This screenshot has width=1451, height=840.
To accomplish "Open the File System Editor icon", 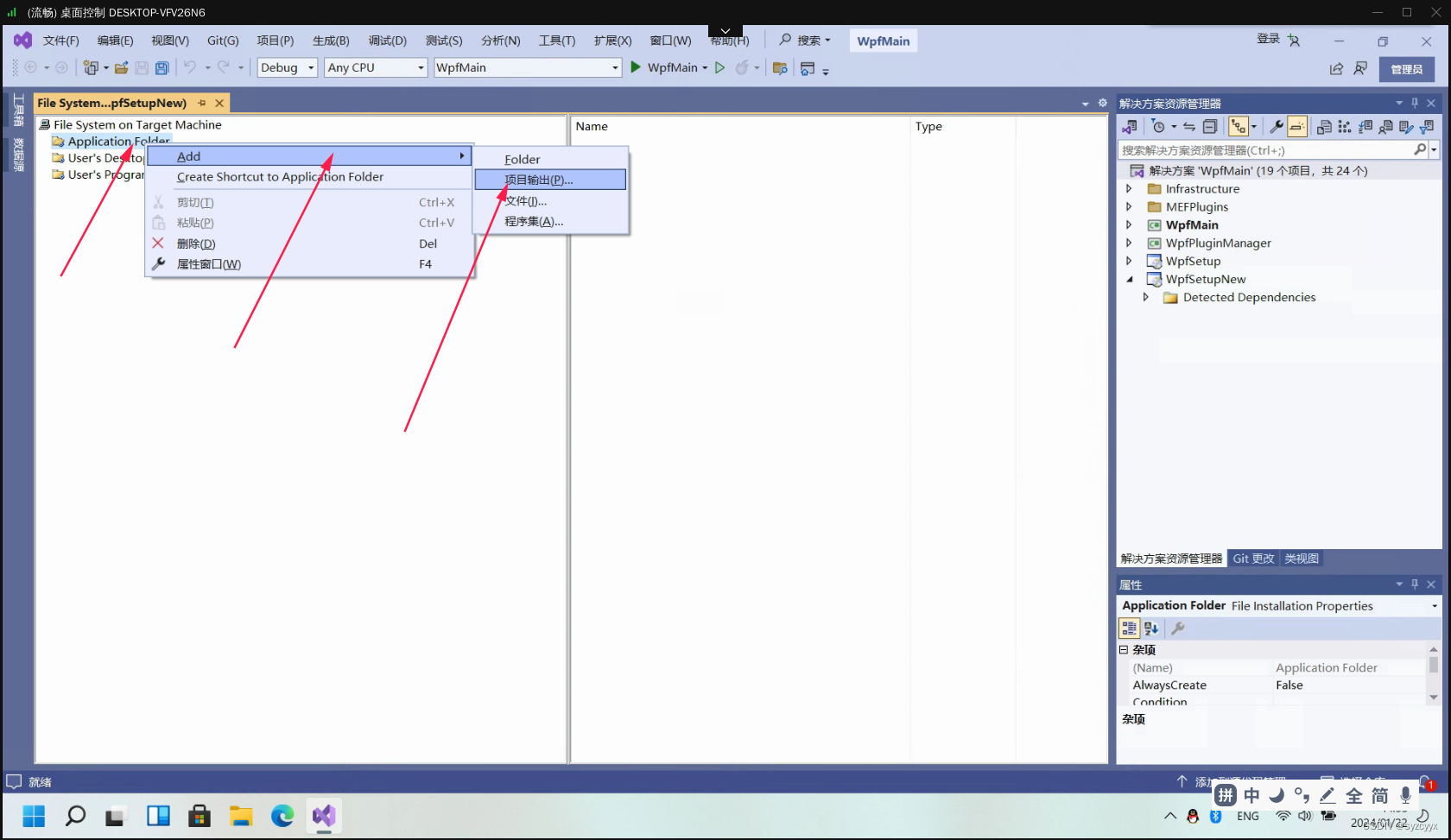I will (1324, 127).
